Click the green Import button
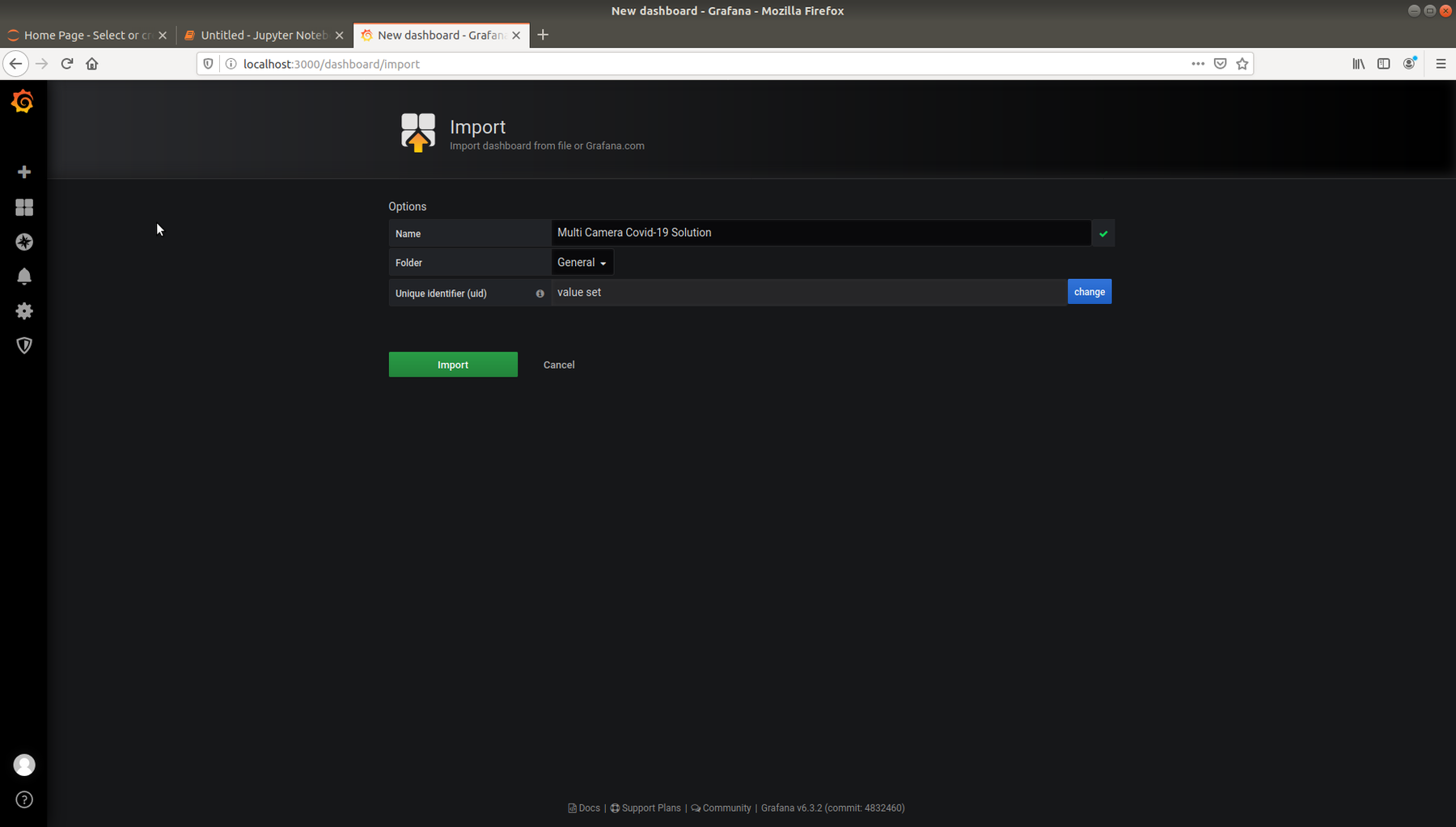 (x=453, y=365)
